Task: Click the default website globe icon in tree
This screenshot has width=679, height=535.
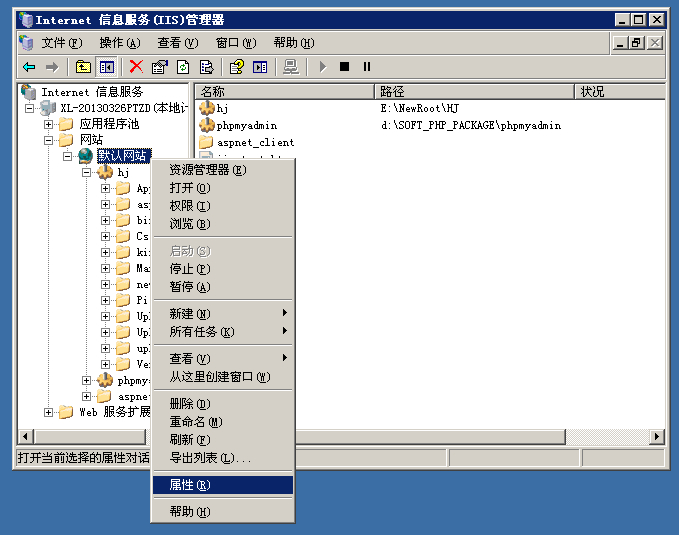Action: pyautogui.click(x=86, y=156)
